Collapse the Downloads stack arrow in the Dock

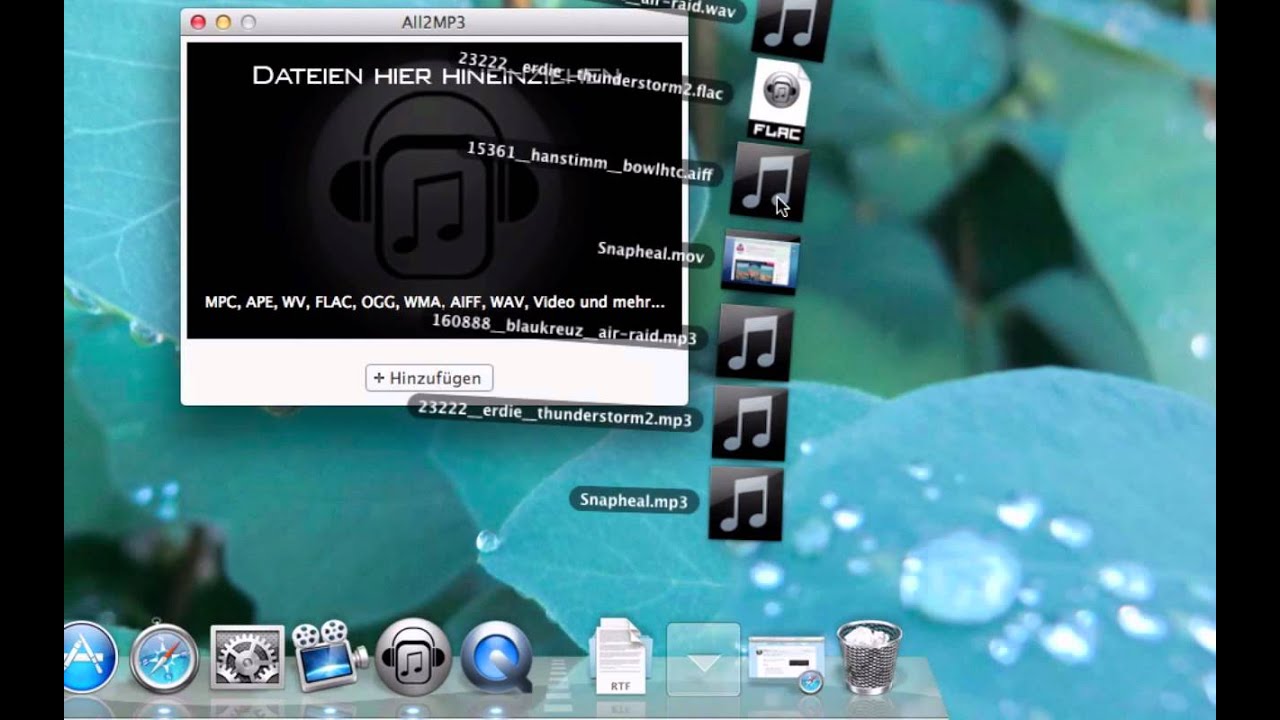pyautogui.click(x=703, y=659)
